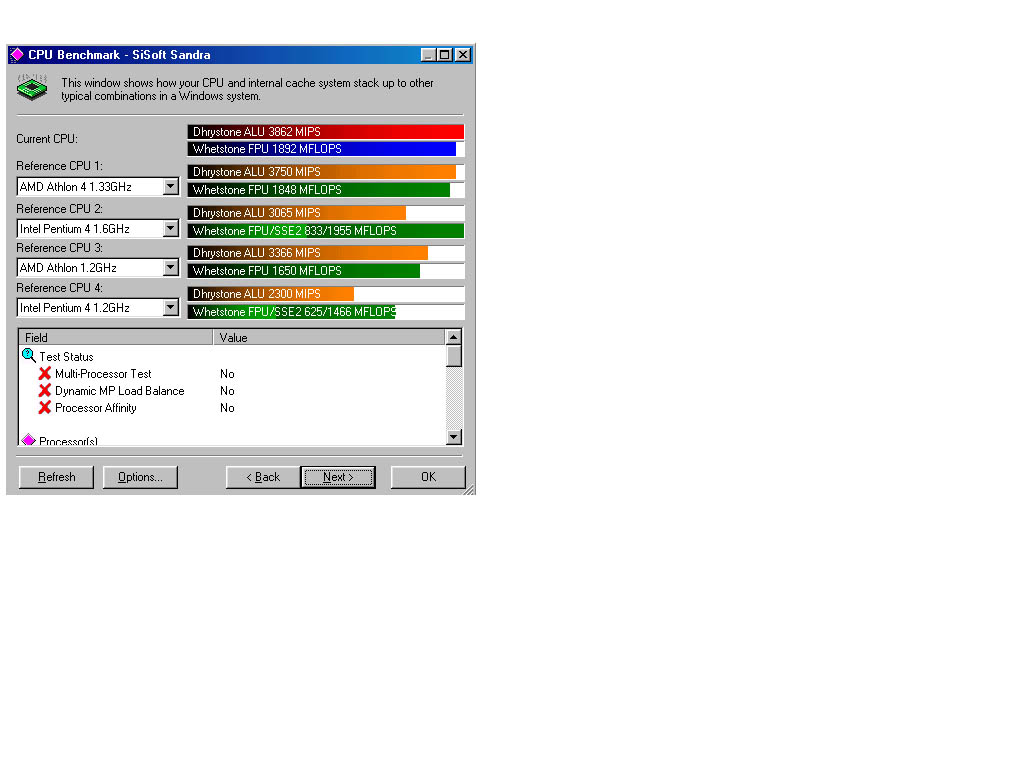Confirm with the OK button

coord(428,477)
